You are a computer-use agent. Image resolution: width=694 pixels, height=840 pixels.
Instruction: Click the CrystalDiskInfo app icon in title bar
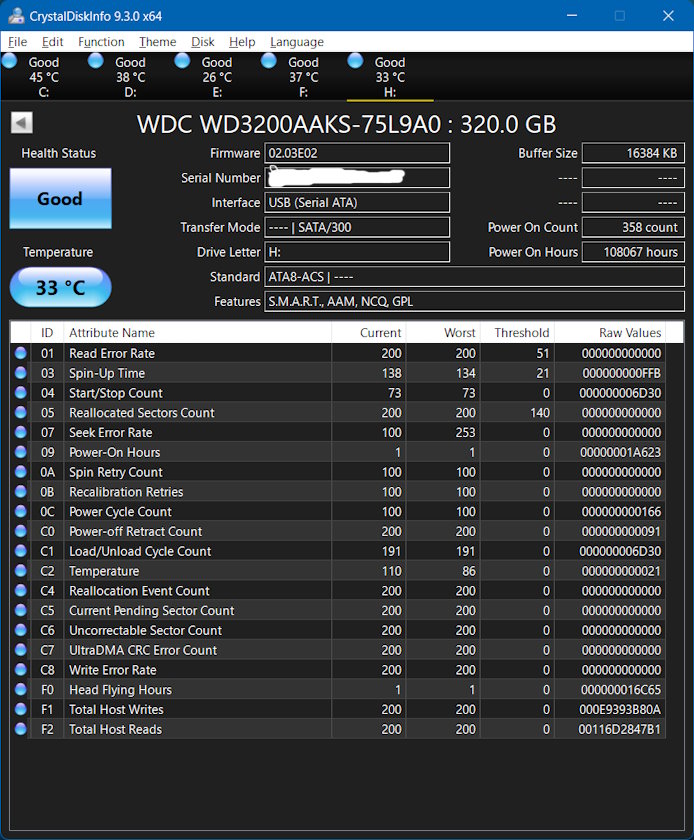16,16
